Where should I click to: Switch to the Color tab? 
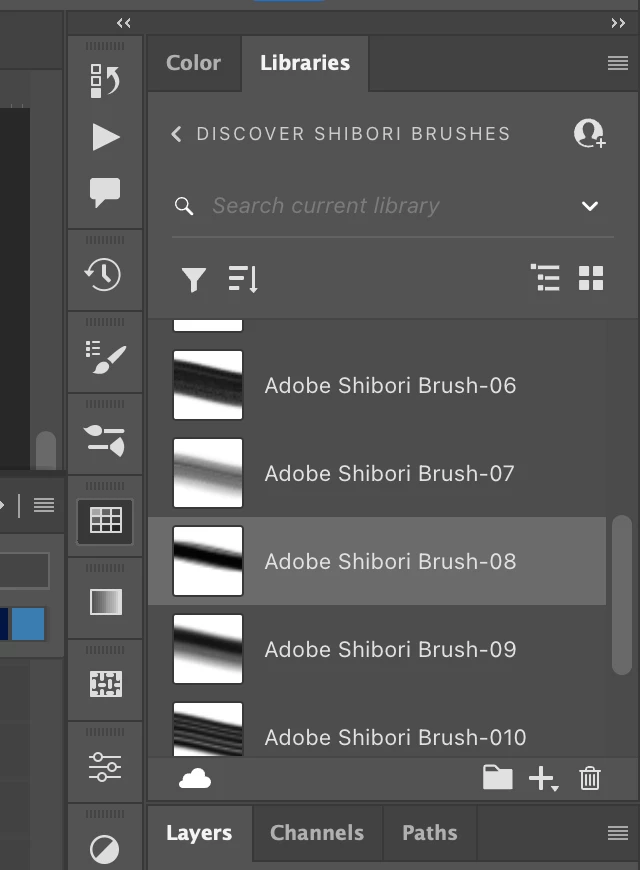pyautogui.click(x=194, y=63)
